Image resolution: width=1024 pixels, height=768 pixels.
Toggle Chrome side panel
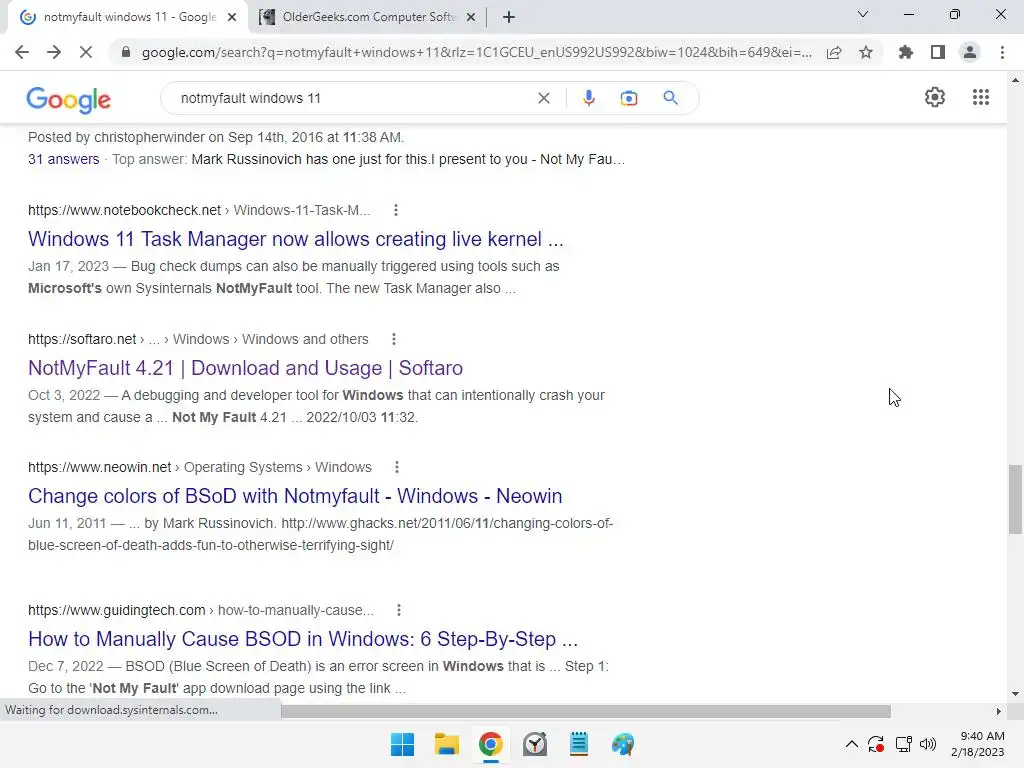tap(938, 52)
